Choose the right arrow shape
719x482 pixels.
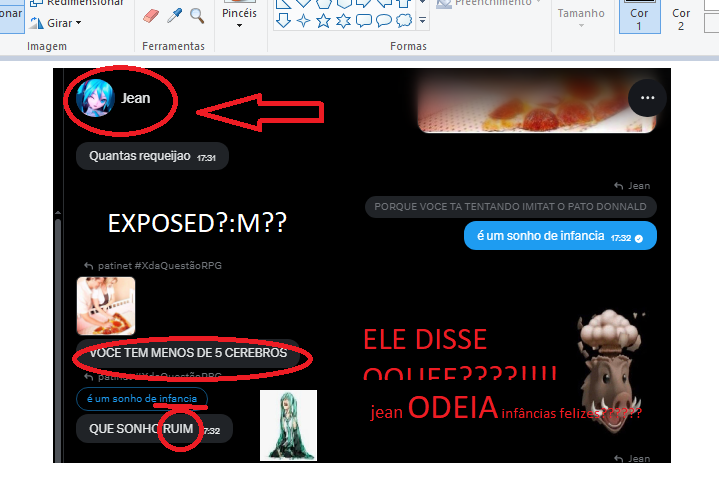364,4
